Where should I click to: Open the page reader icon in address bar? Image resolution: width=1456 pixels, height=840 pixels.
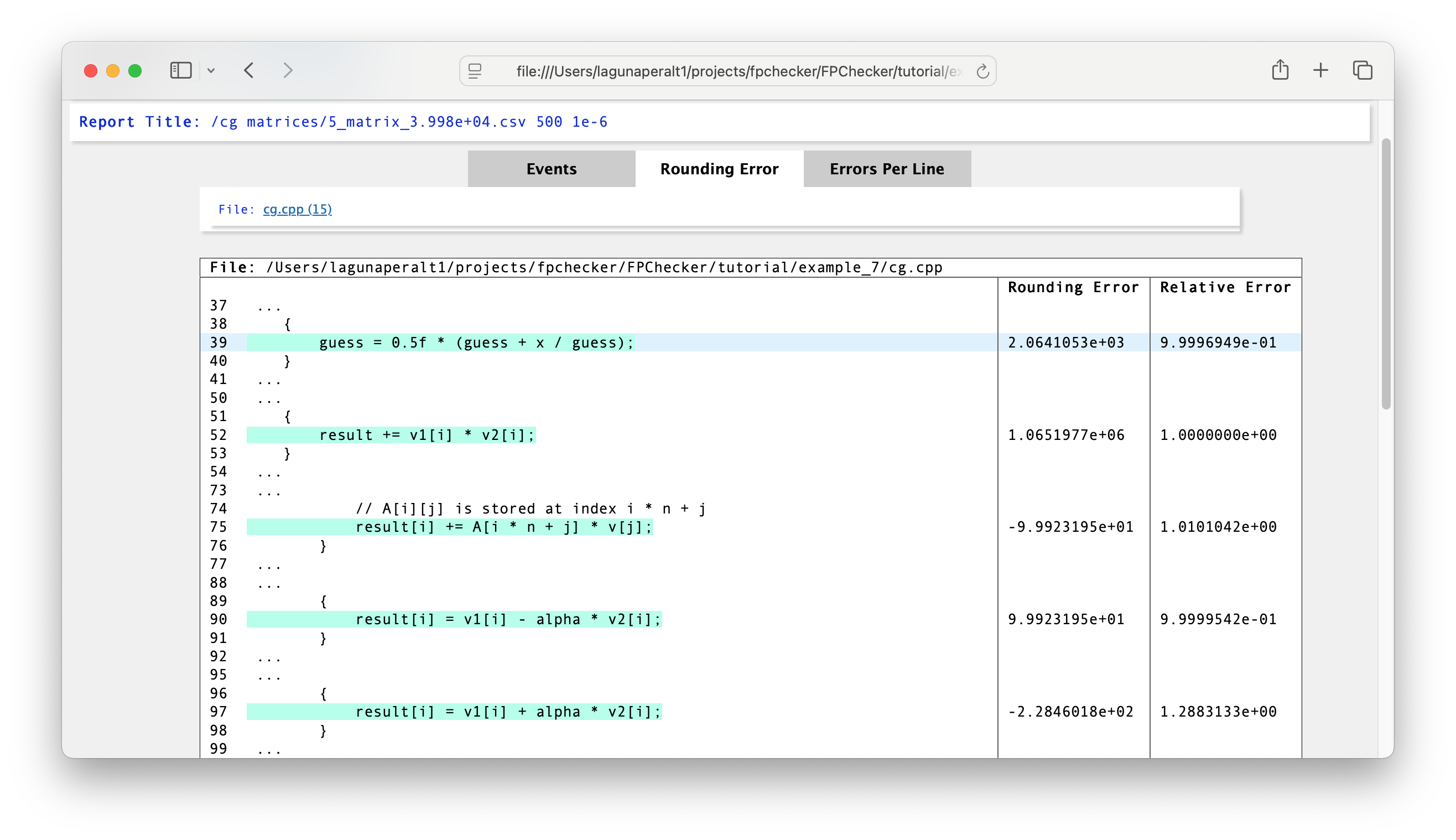click(475, 71)
